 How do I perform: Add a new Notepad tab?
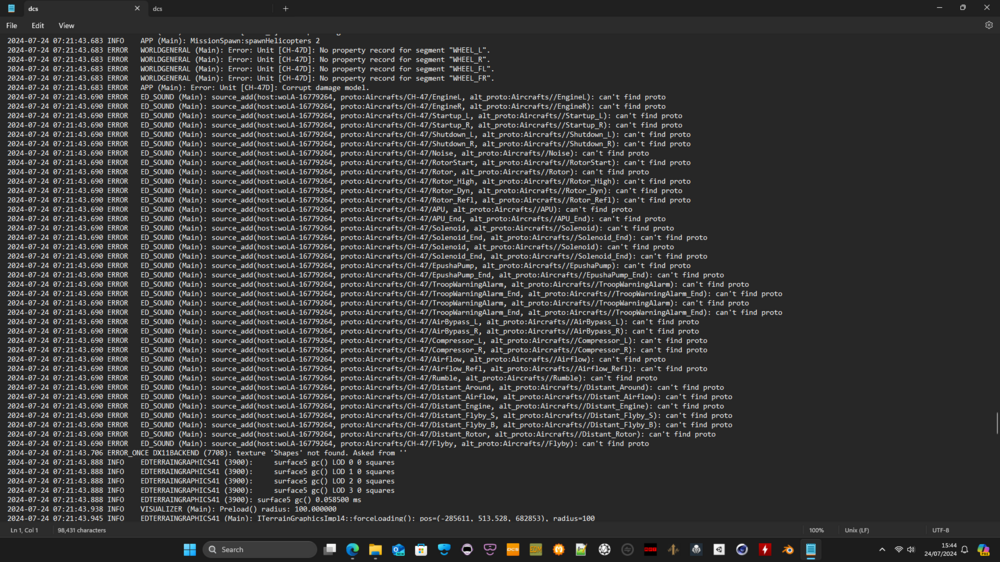tap(285, 9)
